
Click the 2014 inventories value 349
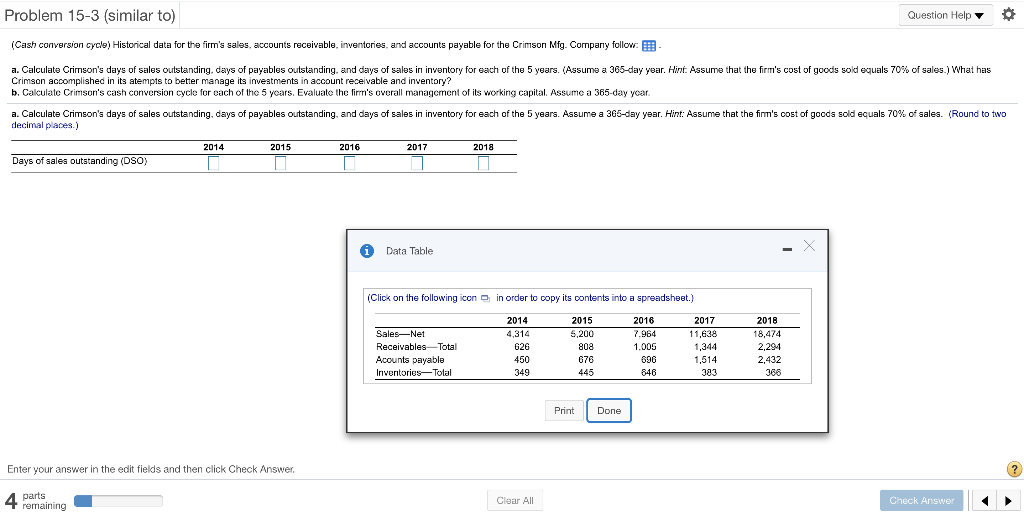click(522, 373)
